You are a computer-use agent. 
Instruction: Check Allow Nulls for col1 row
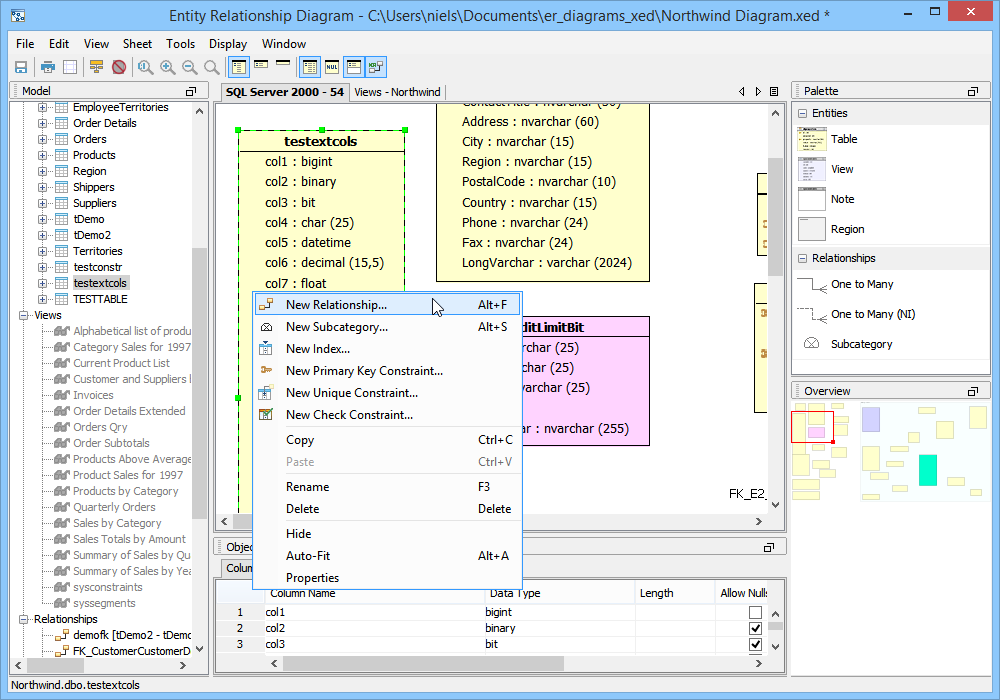pos(755,612)
